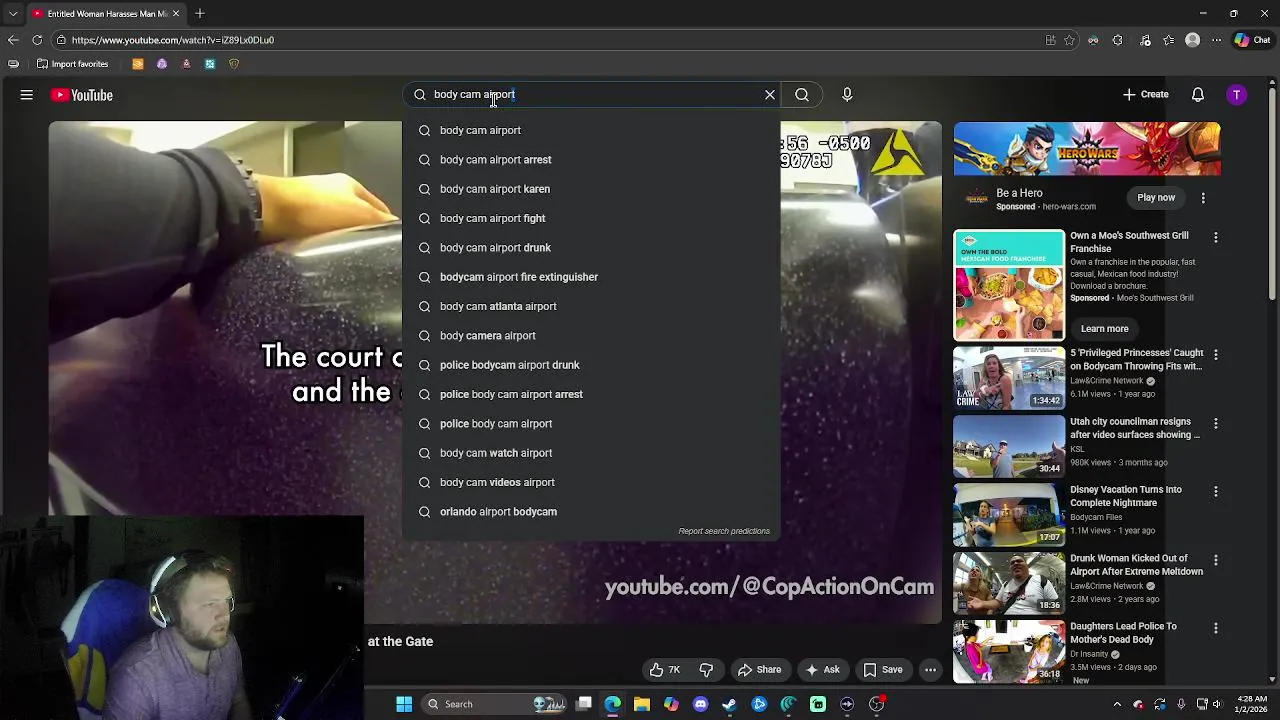Screen dimensions: 1280x720
Task: Close the Entitled Woman Harasses tab
Action: [x=176, y=14]
